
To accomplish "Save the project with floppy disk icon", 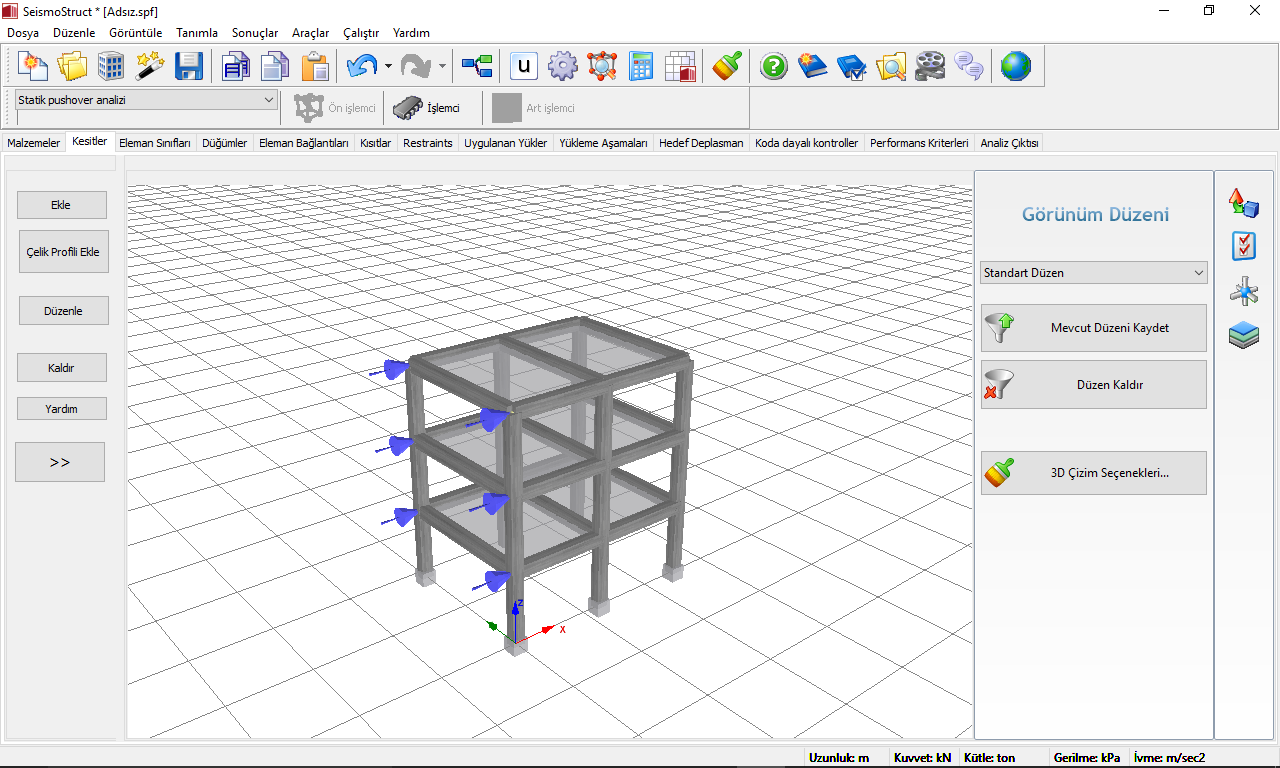I will 189,66.
